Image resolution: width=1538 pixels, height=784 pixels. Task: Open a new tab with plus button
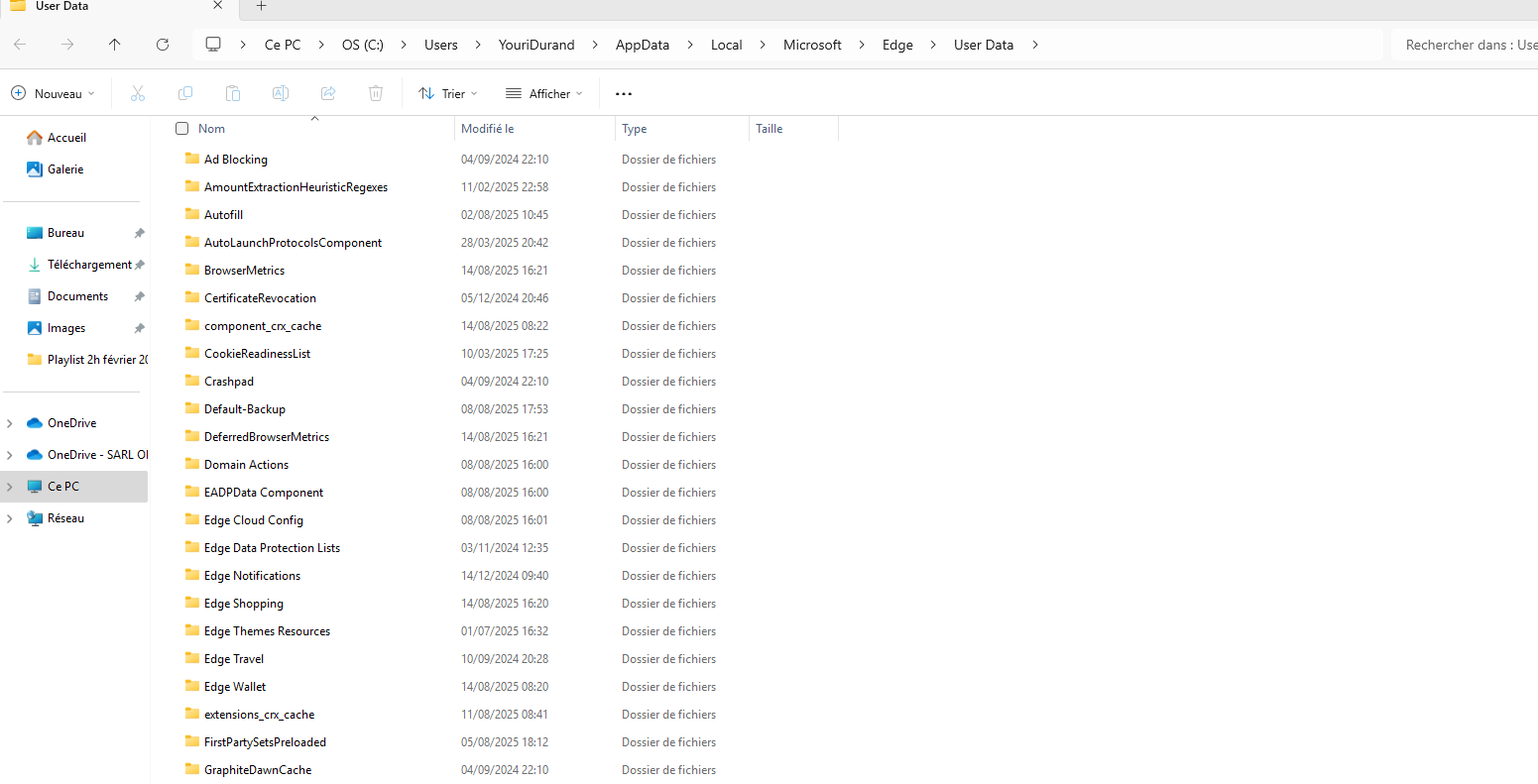(262, 6)
